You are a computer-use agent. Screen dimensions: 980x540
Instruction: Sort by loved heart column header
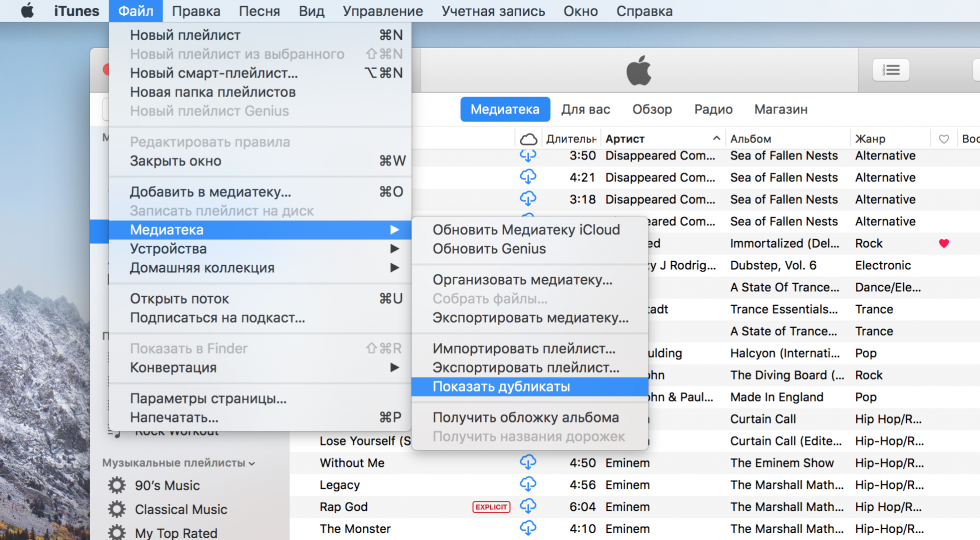click(944, 139)
